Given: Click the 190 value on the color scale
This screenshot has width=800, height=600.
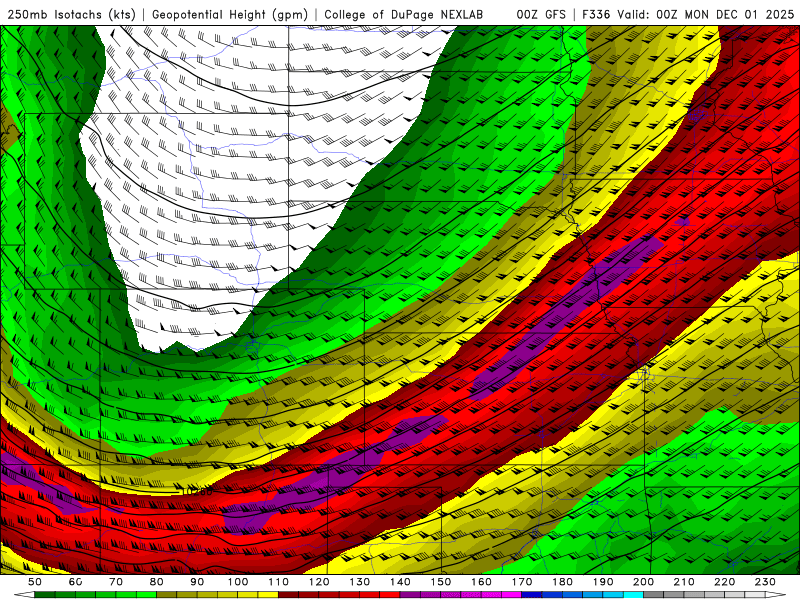Looking at the screenshot, I should (x=603, y=582).
